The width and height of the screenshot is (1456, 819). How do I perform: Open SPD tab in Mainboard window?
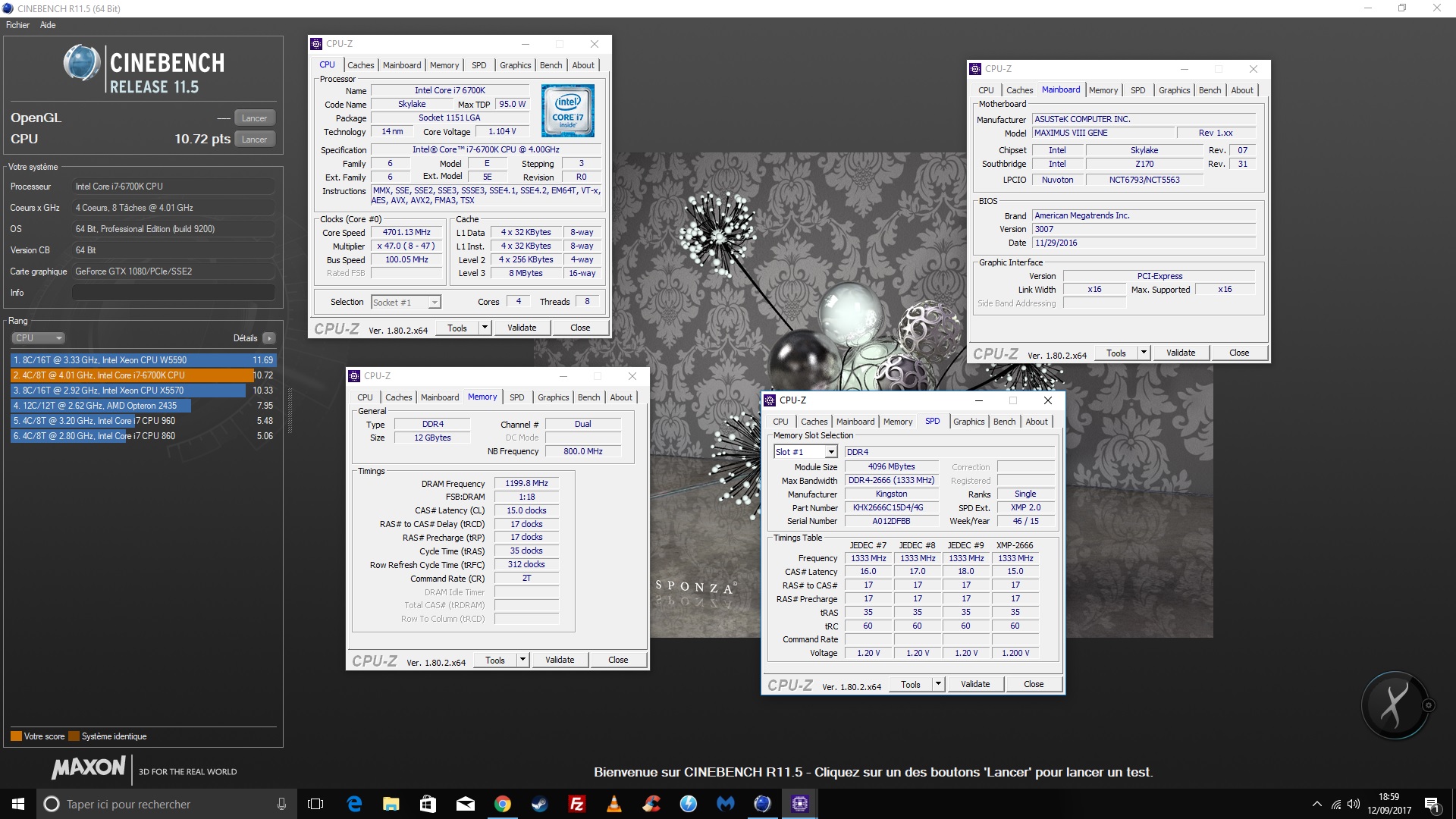[x=1137, y=90]
